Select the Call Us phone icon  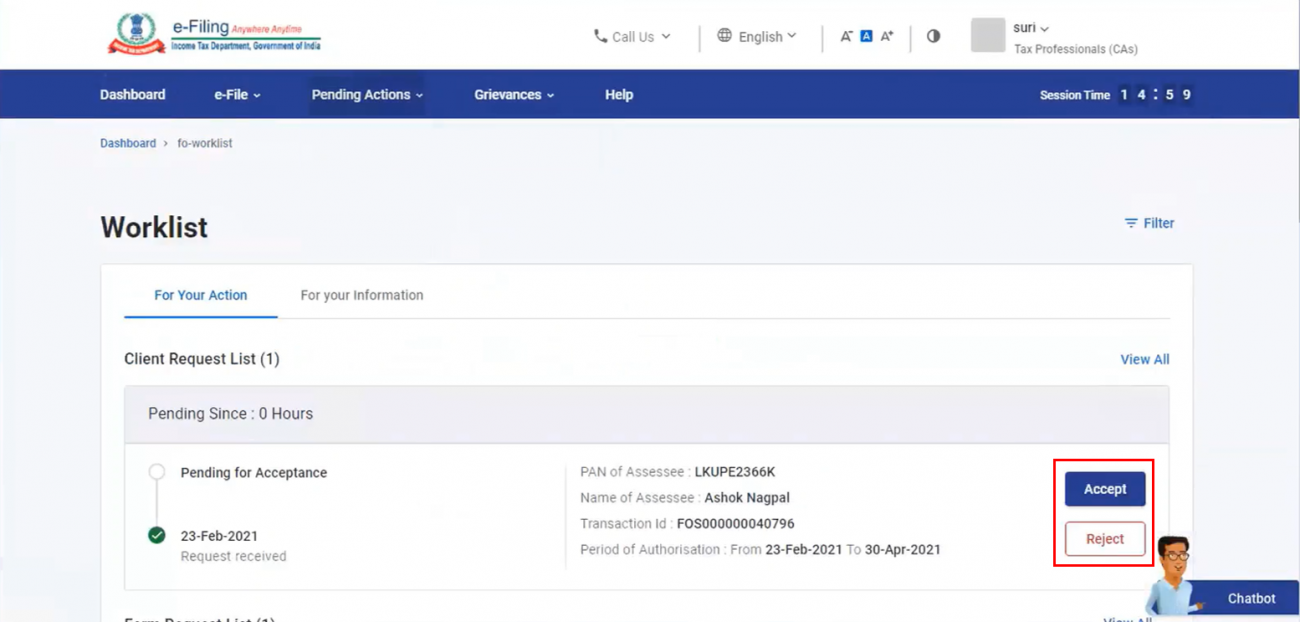601,36
